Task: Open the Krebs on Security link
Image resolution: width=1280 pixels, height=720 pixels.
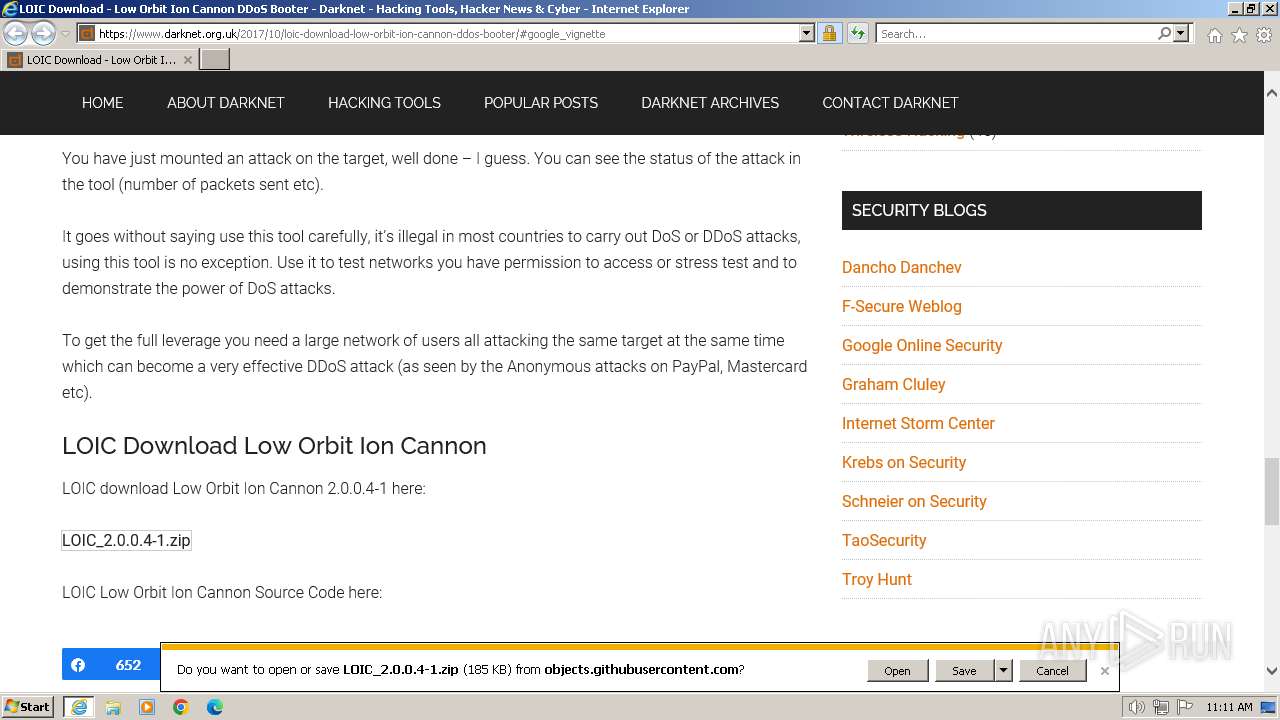Action: pos(904,462)
